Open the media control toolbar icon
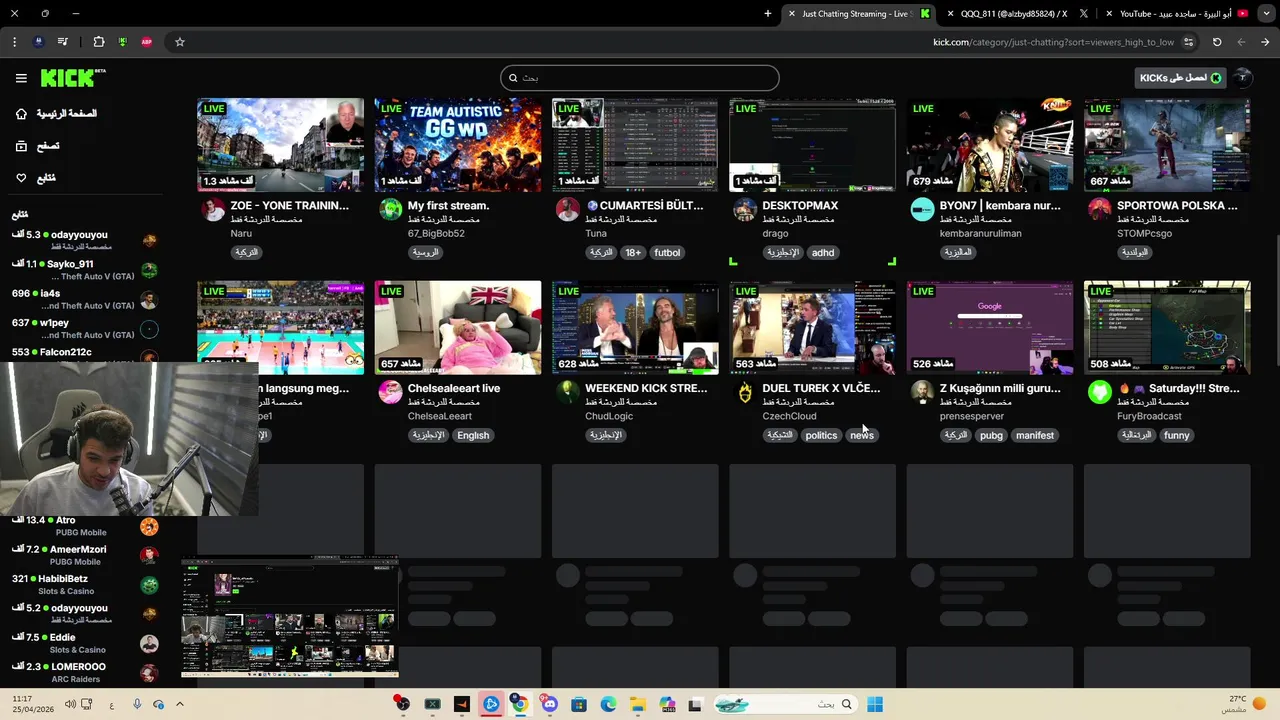 point(63,42)
